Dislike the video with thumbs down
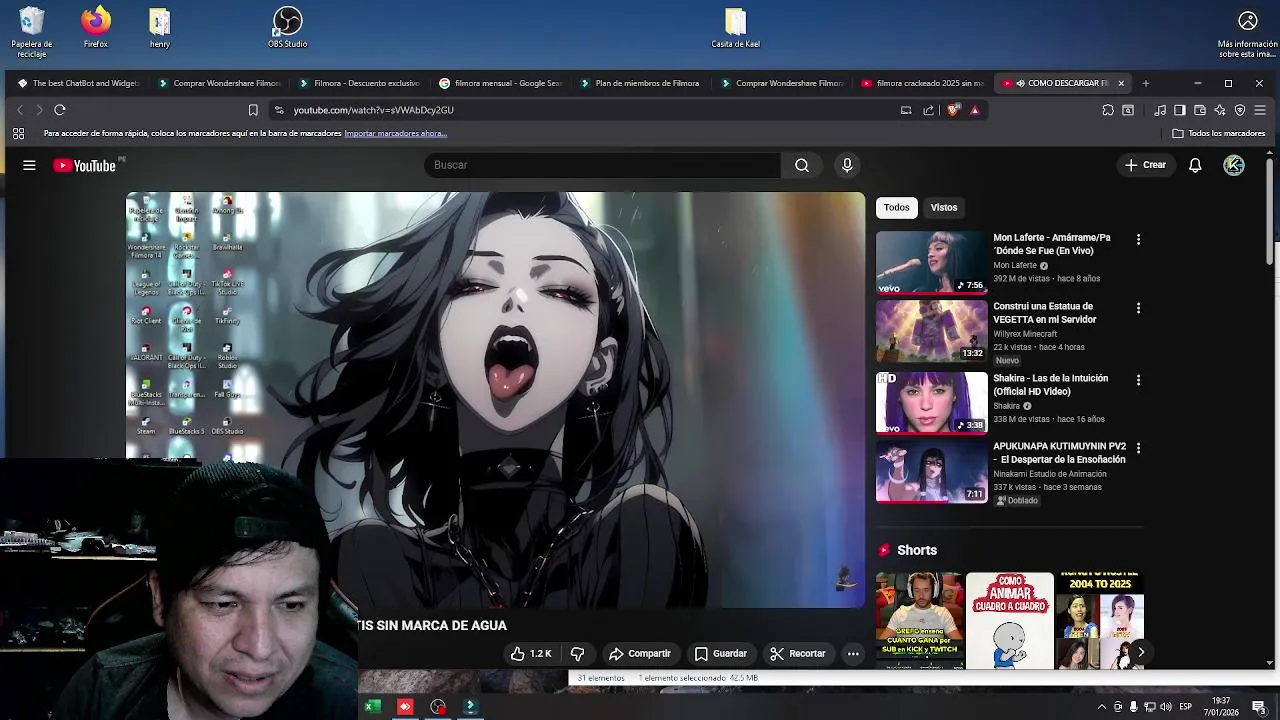Viewport: 1280px width, 720px height. pyautogui.click(x=577, y=654)
